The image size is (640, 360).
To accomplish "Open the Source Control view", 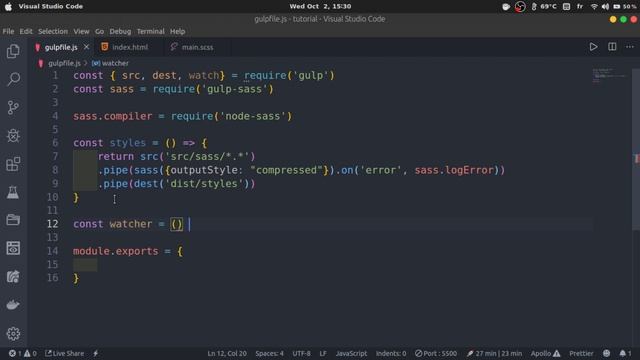I will pyautogui.click(x=13, y=107).
